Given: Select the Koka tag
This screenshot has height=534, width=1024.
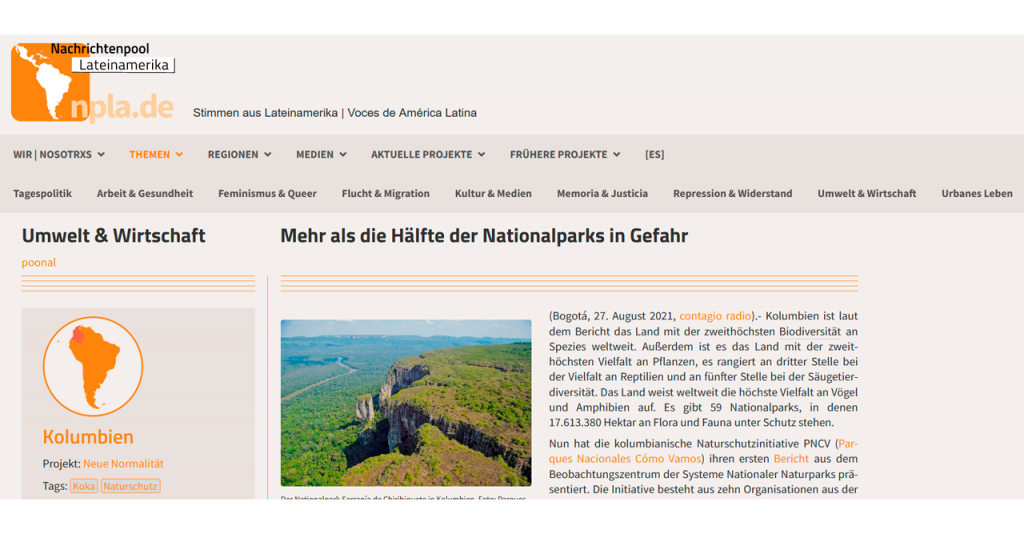Looking at the screenshot, I should coord(84,486).
